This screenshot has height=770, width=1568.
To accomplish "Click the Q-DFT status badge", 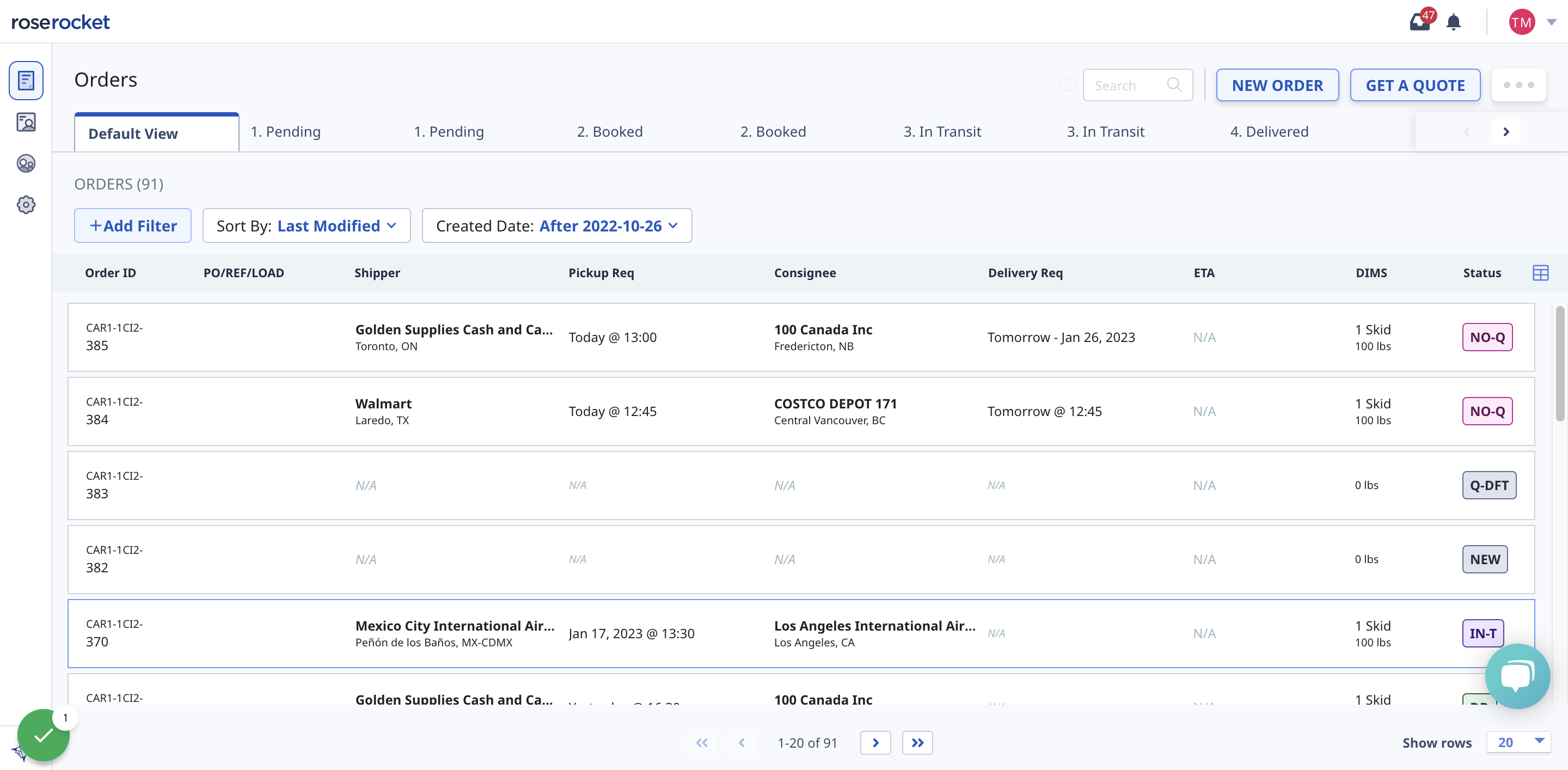I will point(1489,485).
